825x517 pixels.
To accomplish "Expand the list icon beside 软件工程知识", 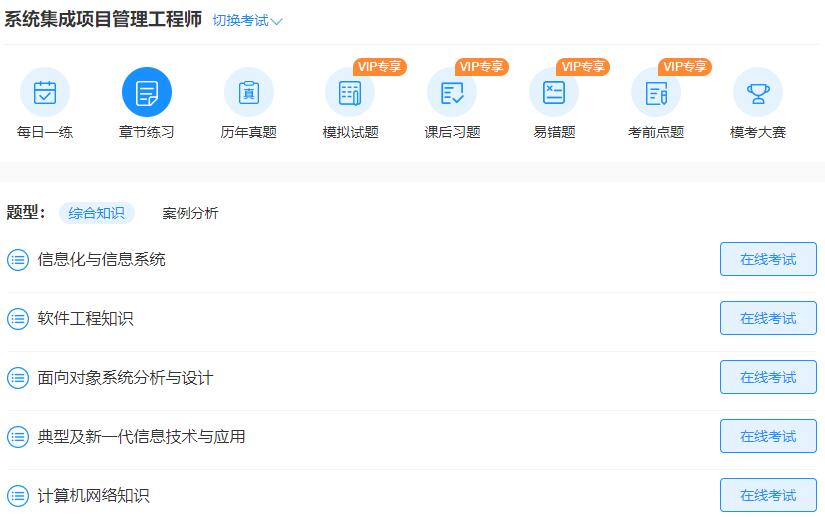I will [18, 319].
